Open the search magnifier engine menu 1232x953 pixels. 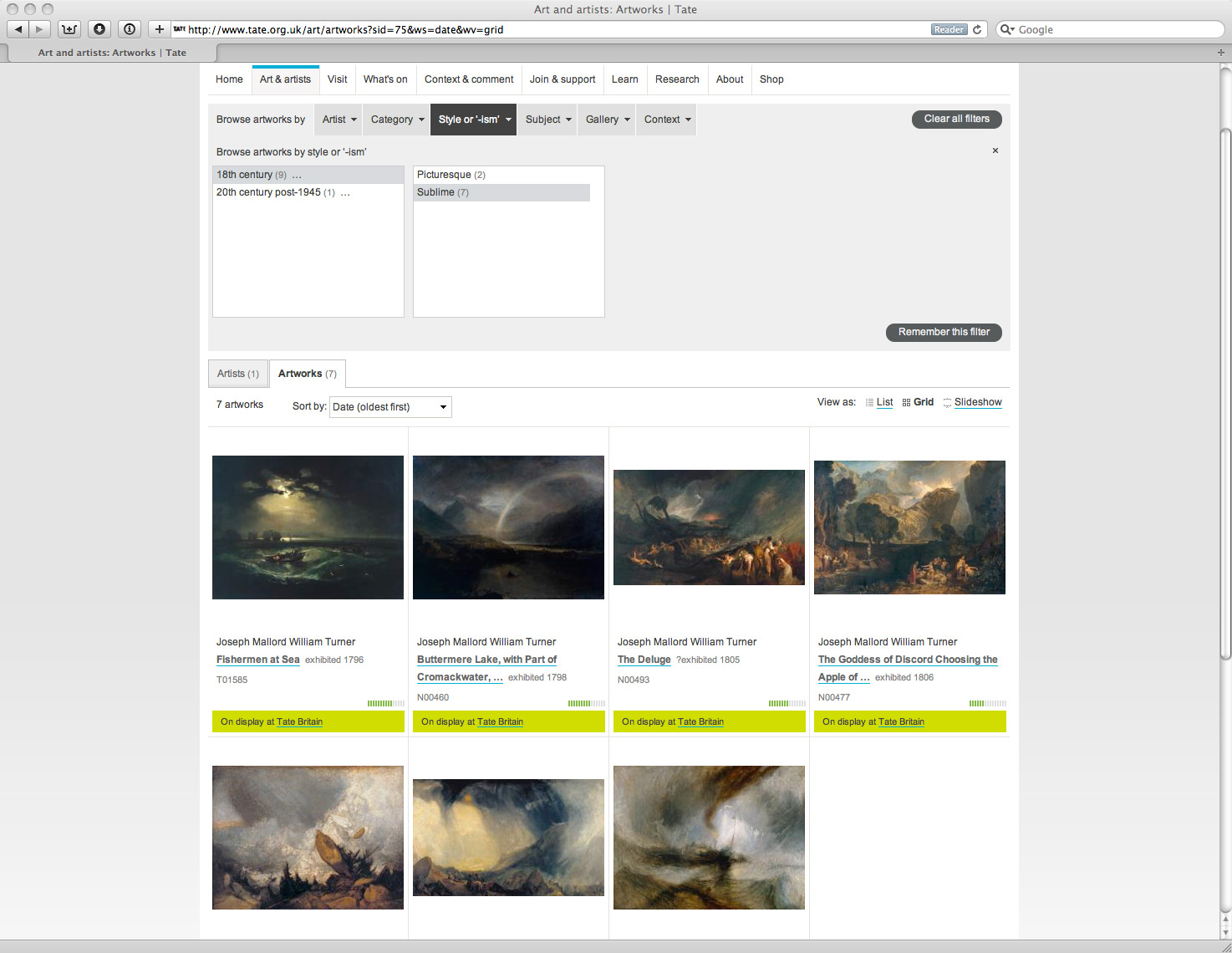1007,29
